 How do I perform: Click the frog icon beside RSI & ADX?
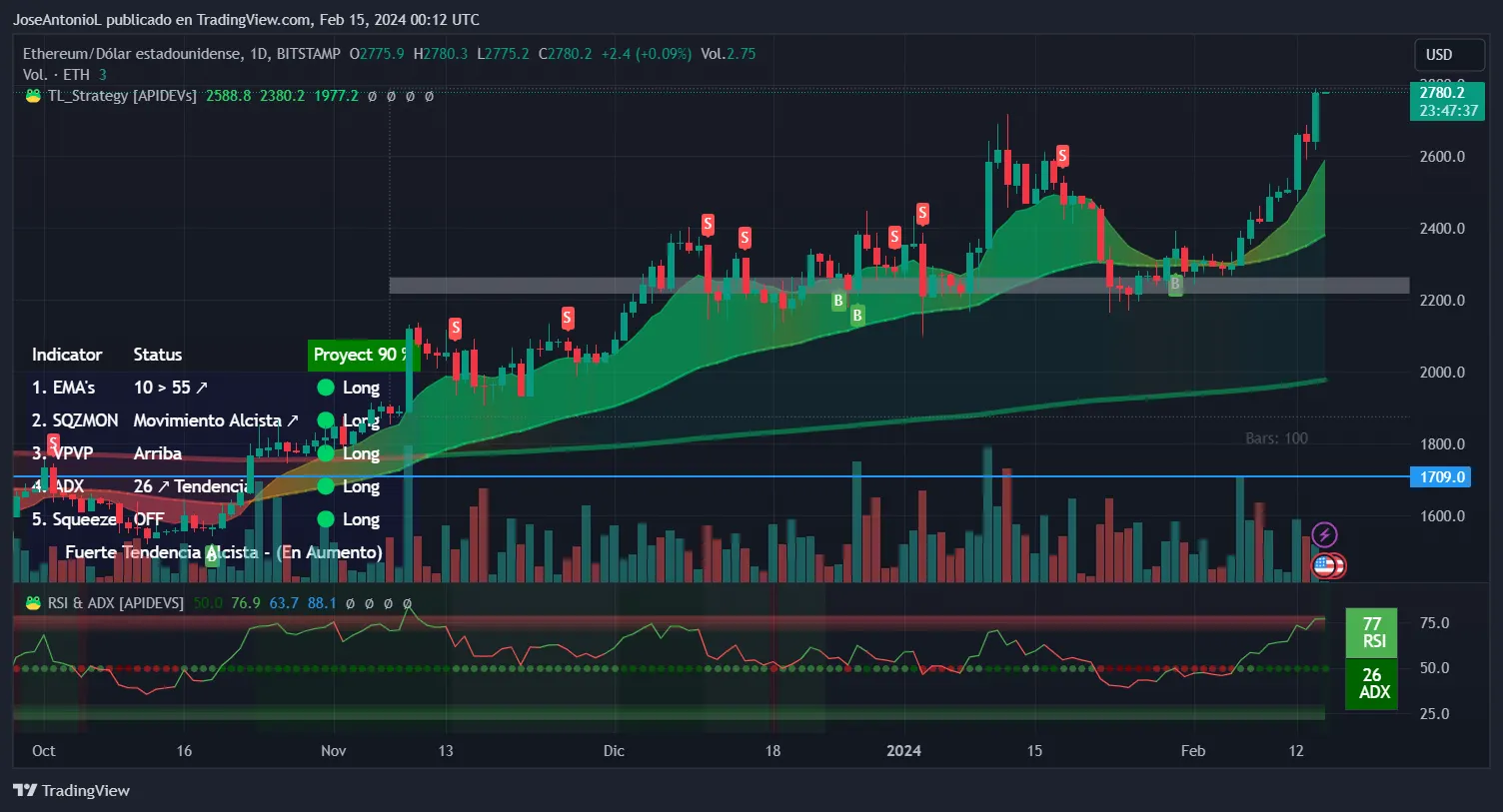pos(33,603)
